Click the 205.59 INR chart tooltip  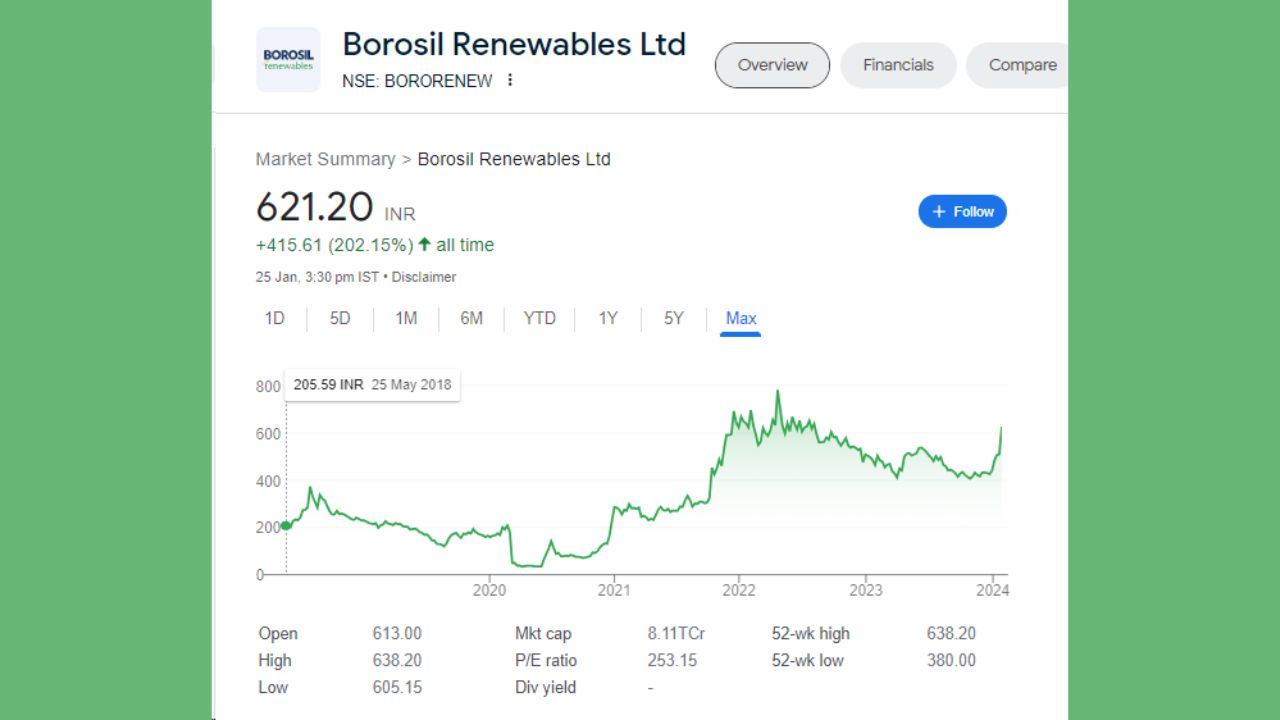tap(372, 385)
